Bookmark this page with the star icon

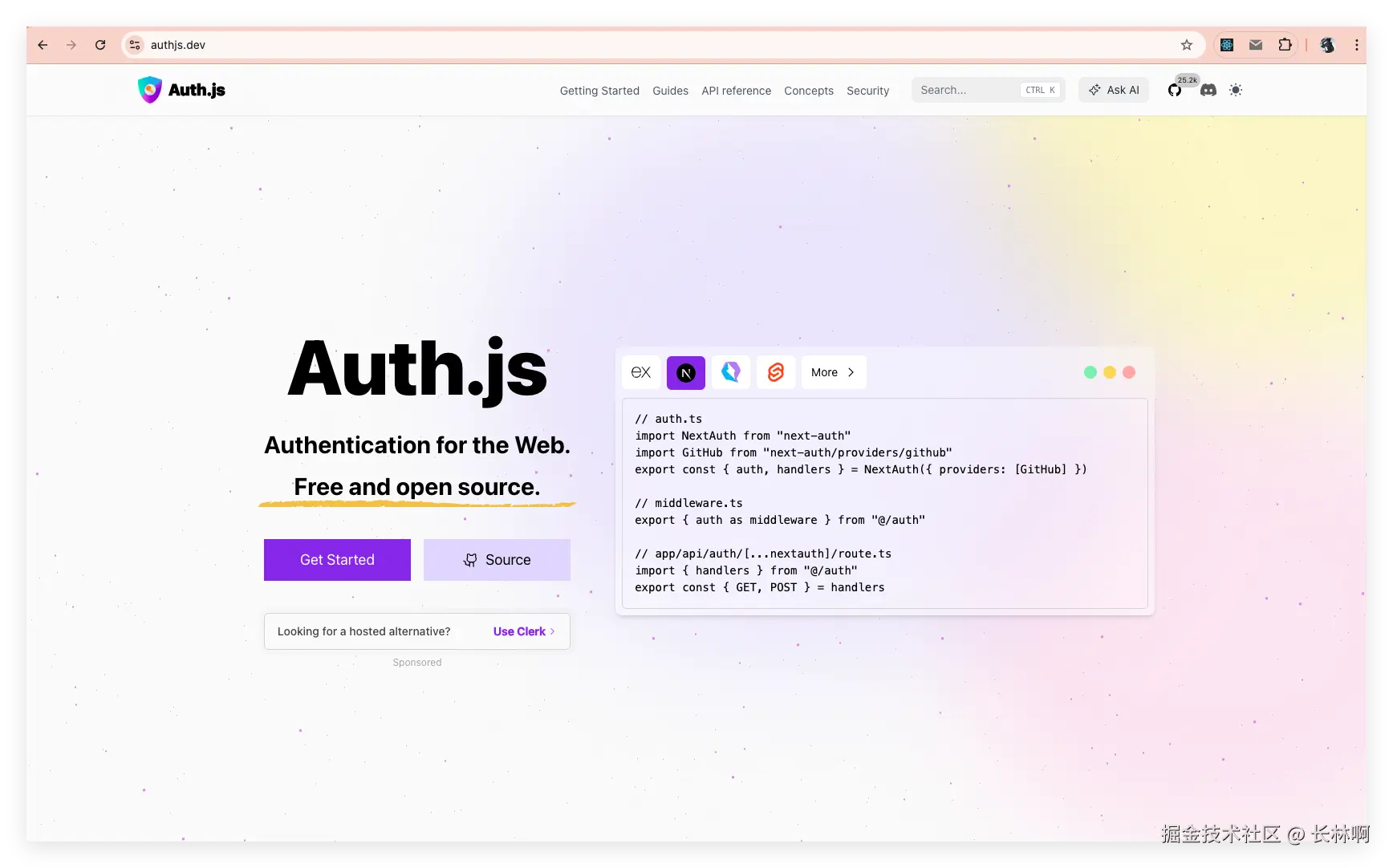(x=1187, y=45)
